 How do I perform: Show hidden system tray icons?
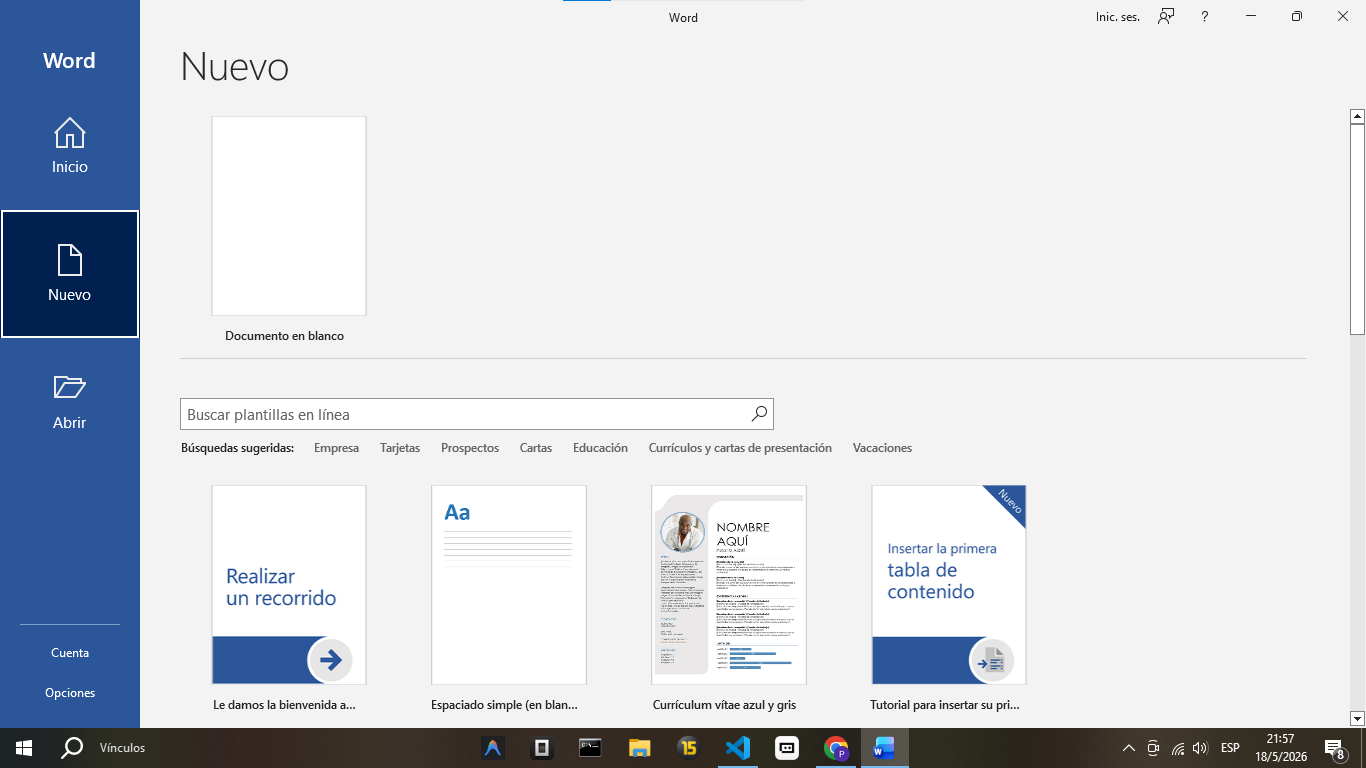point(1129,748)
